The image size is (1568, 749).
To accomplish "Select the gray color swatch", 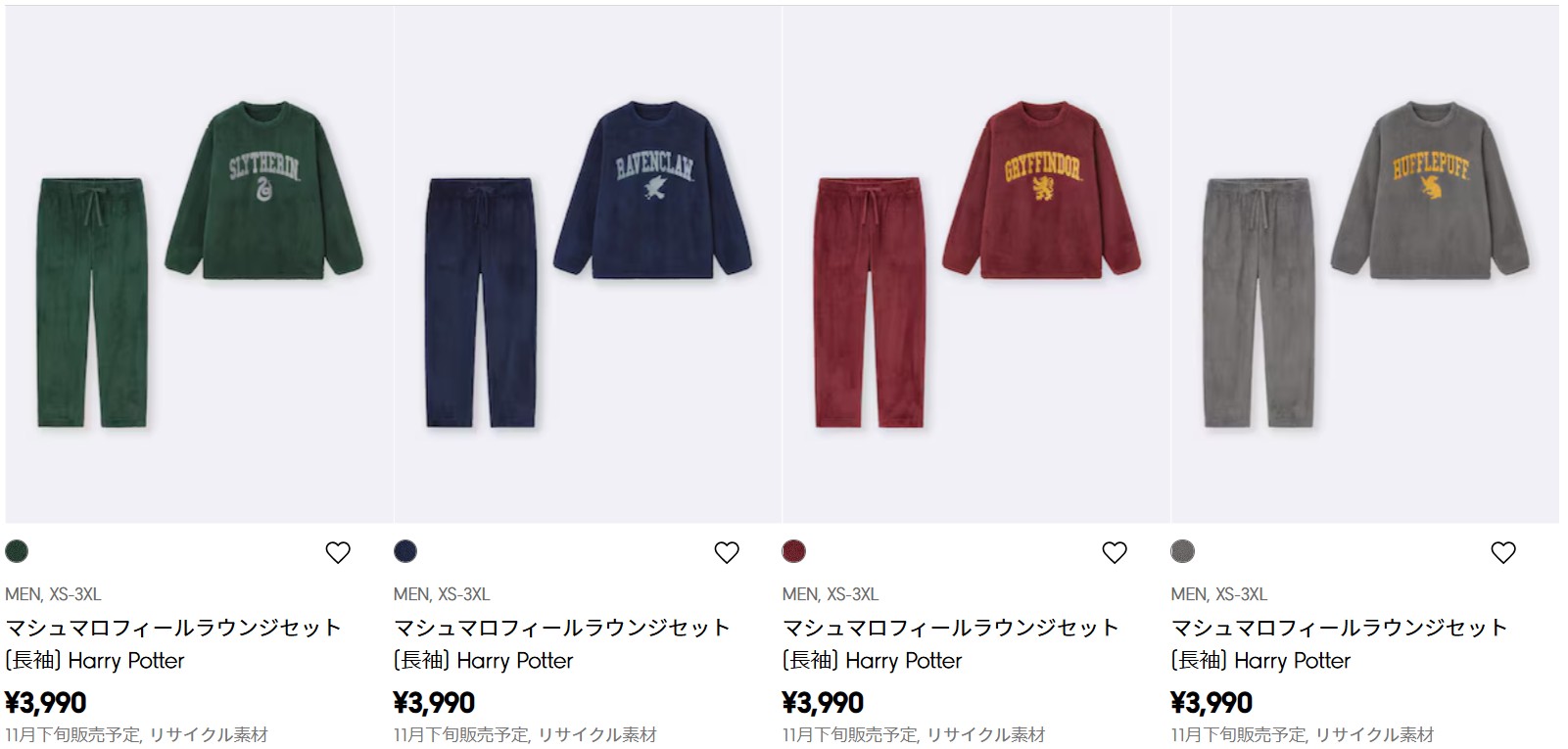I will [1183, 551].
